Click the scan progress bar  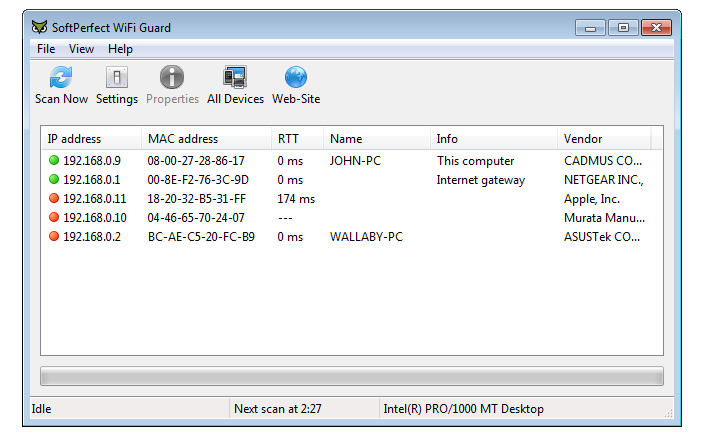click(x=352, y=376)
